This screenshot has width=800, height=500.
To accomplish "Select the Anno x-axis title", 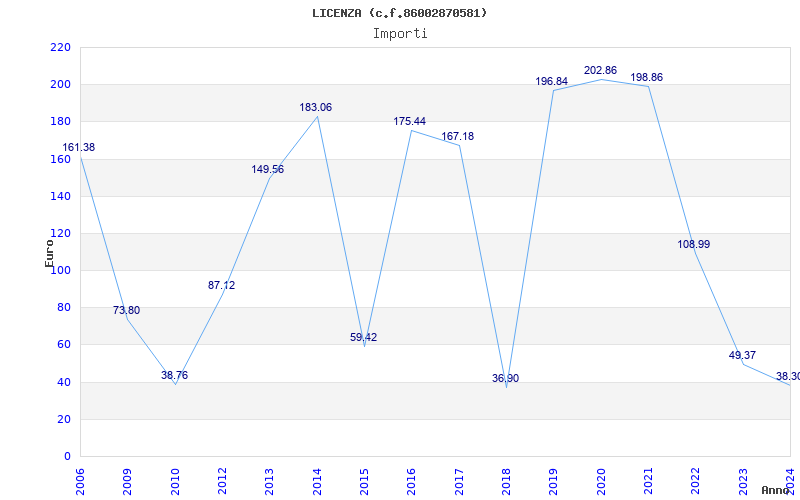I will click(x=775, y=490).
